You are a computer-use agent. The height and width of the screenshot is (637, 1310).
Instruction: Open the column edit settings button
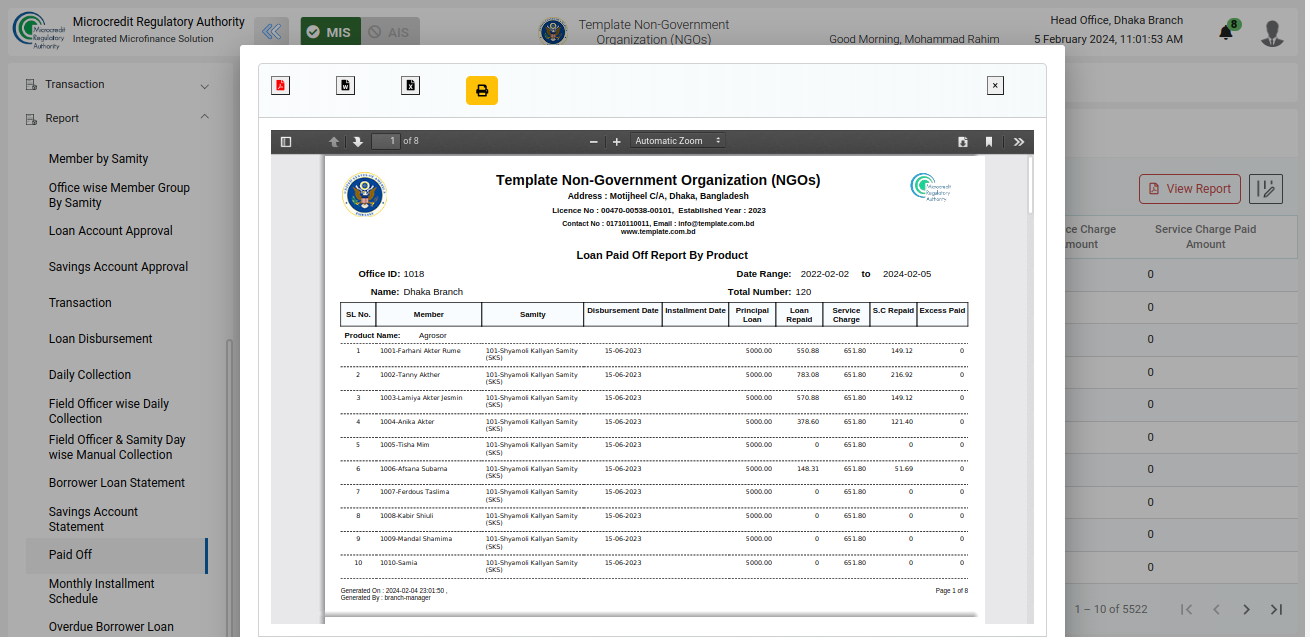1266,189
